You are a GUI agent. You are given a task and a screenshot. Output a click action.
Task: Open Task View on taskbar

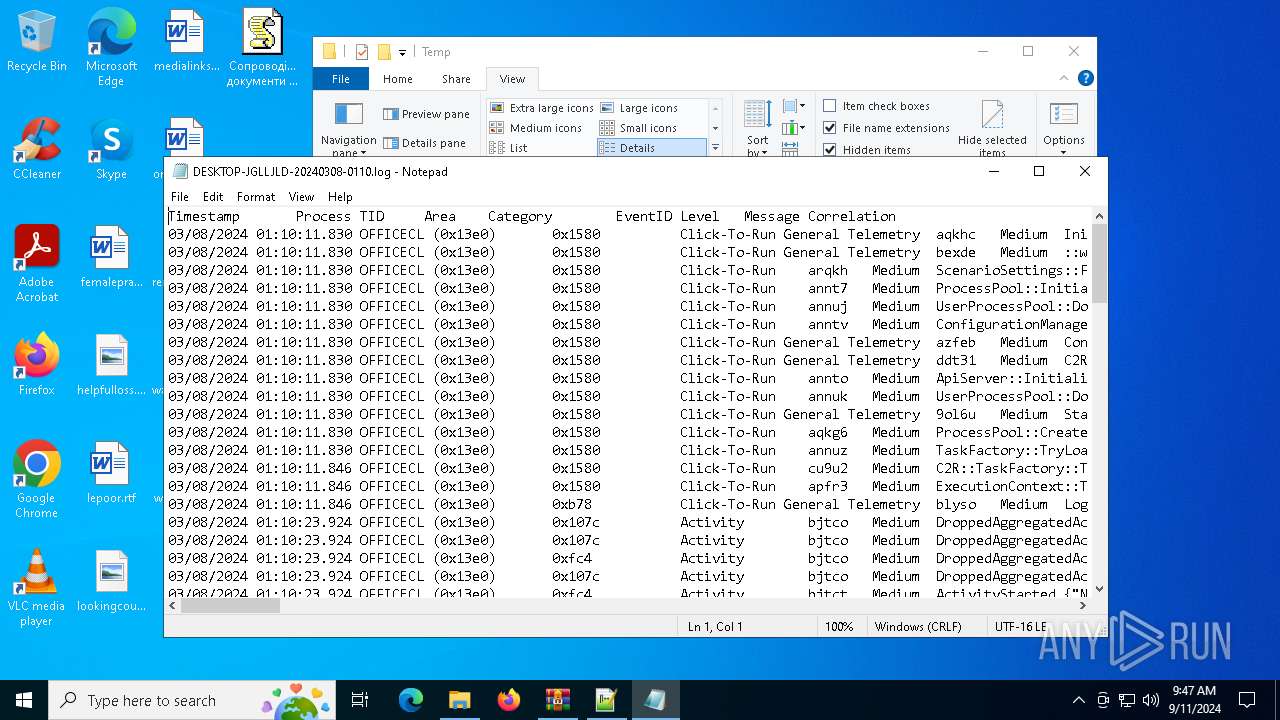pos(360,700)
